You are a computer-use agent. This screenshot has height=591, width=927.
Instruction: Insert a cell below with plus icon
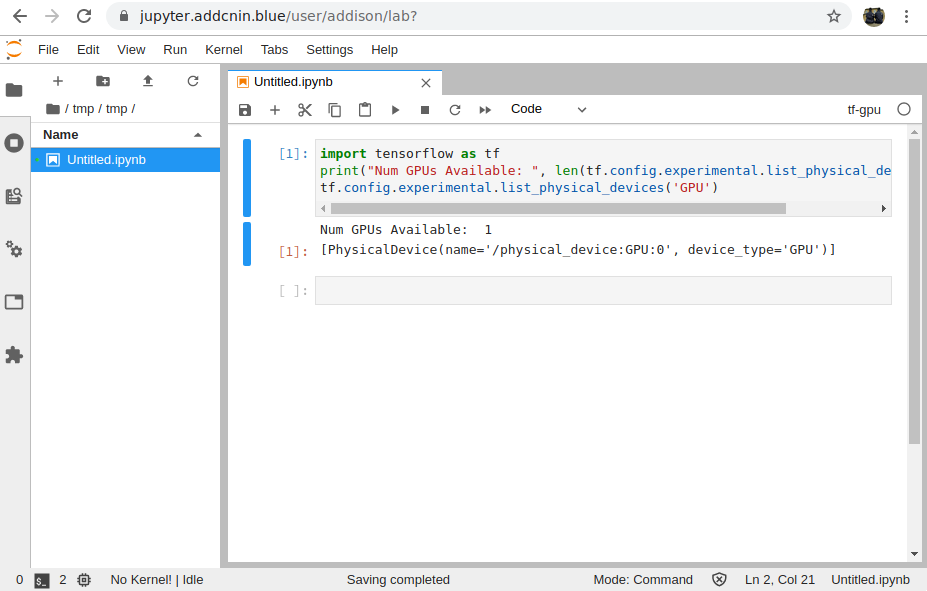click(x=275, y=110)
